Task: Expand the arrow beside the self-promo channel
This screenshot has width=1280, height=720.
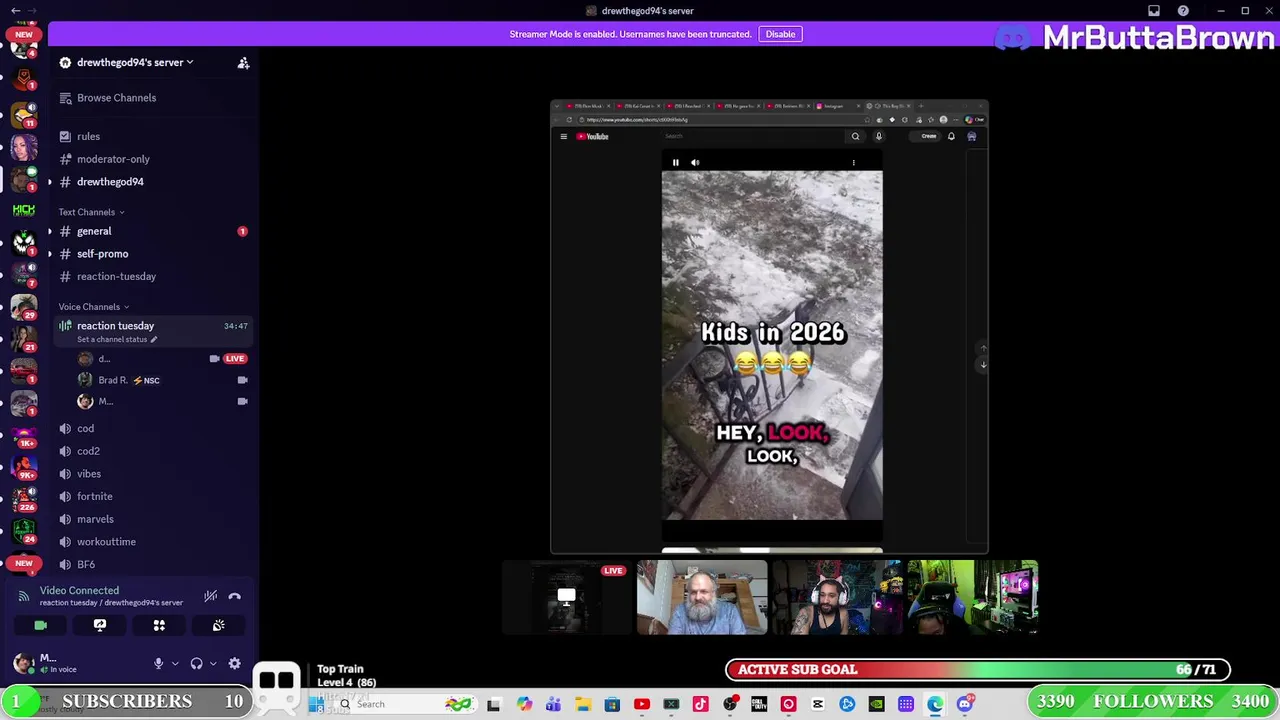Action: 50,254
